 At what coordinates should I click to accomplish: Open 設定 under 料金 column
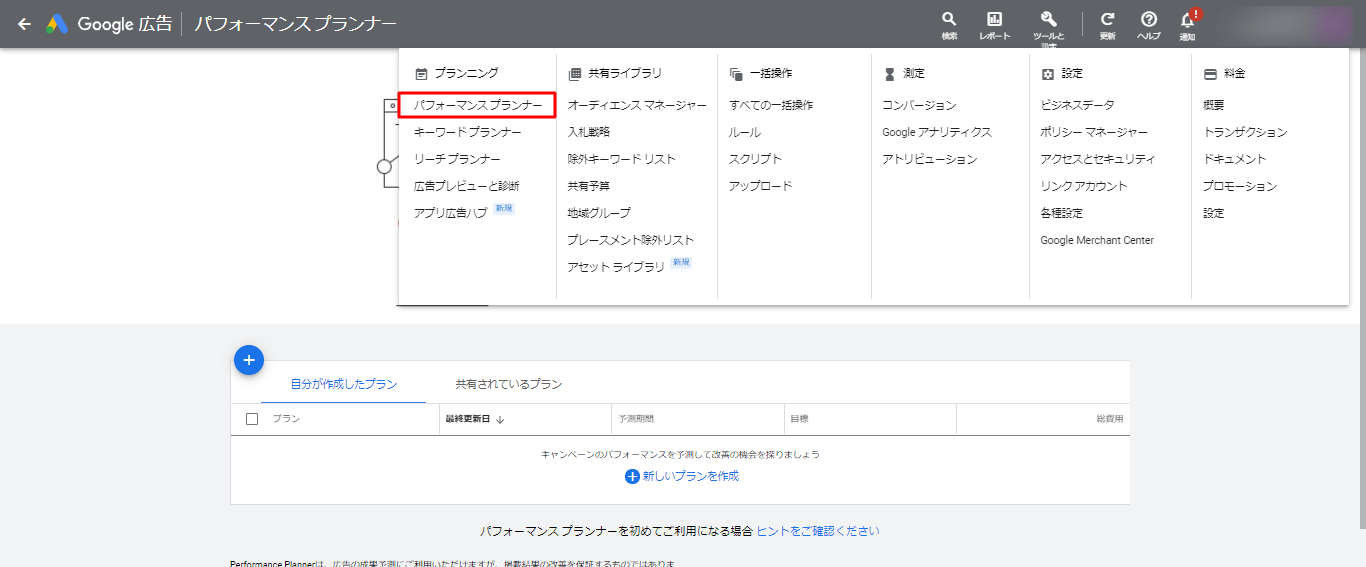[x=1214, y=213]
